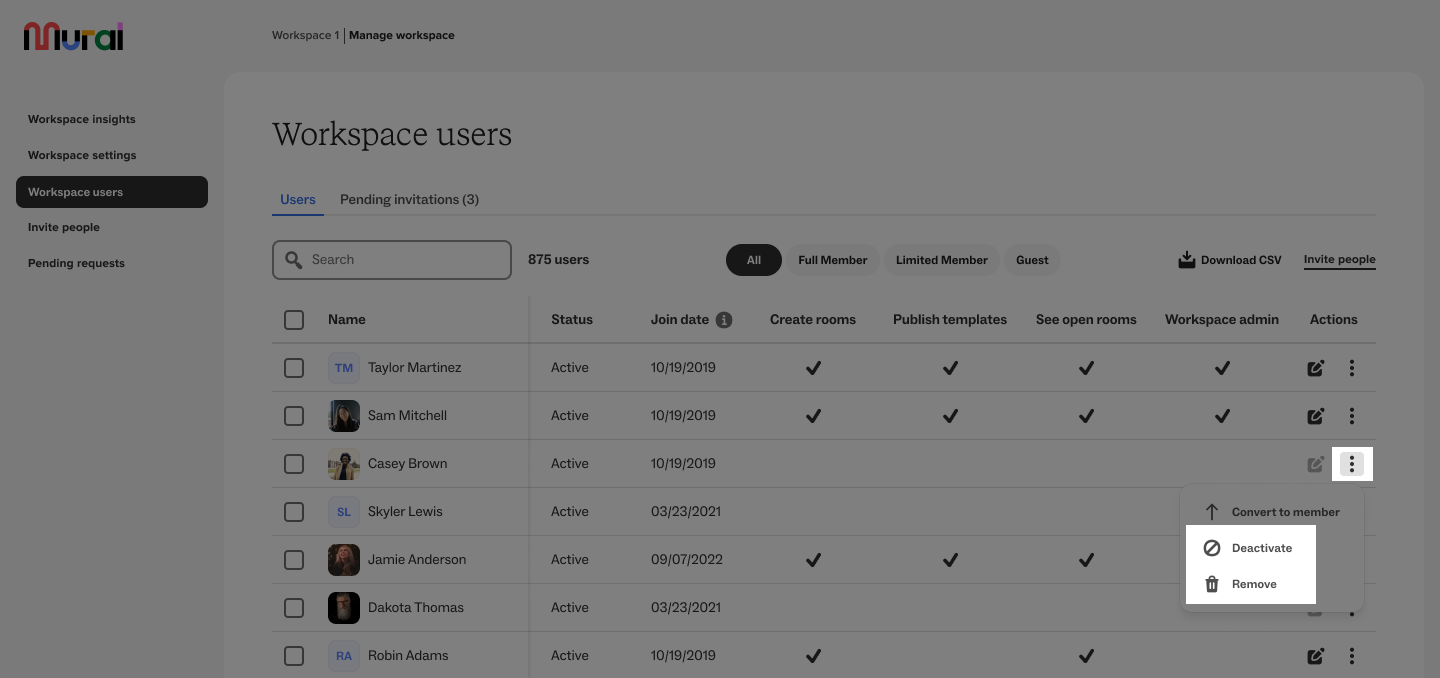Open the three-dot actions menu for Skyler Lewis
1440x678 pixels.
pos(1352,511)
